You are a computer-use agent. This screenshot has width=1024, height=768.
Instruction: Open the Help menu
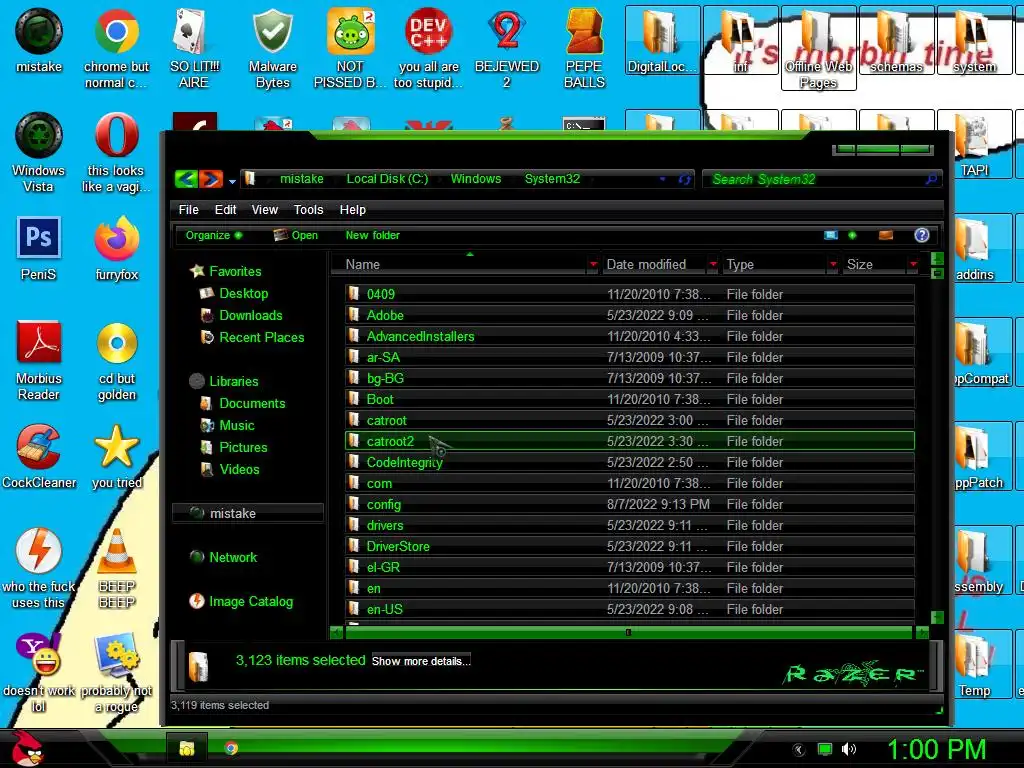[x=353, y=210]
